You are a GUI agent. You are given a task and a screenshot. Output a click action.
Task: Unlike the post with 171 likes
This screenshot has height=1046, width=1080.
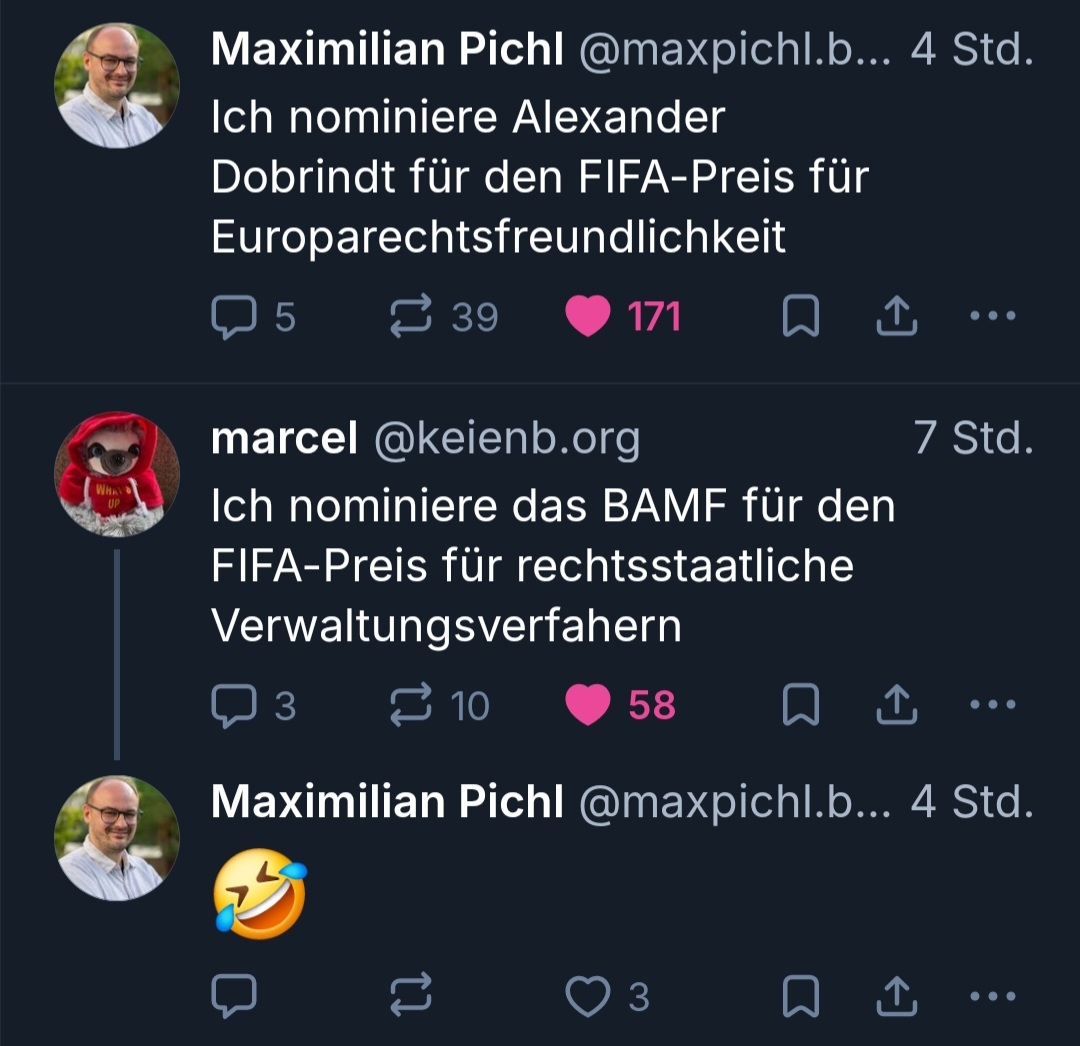(587, 318)
